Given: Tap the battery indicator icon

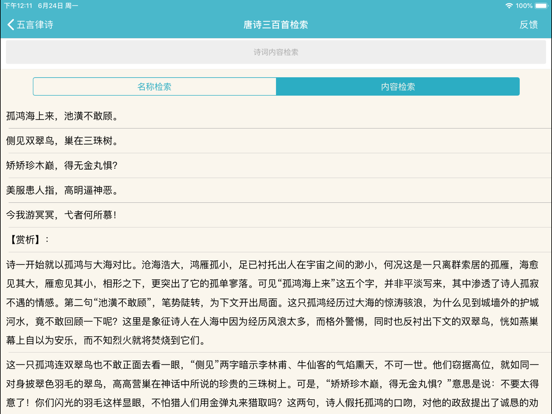Looking at the screenshot, I should point(541,6).
